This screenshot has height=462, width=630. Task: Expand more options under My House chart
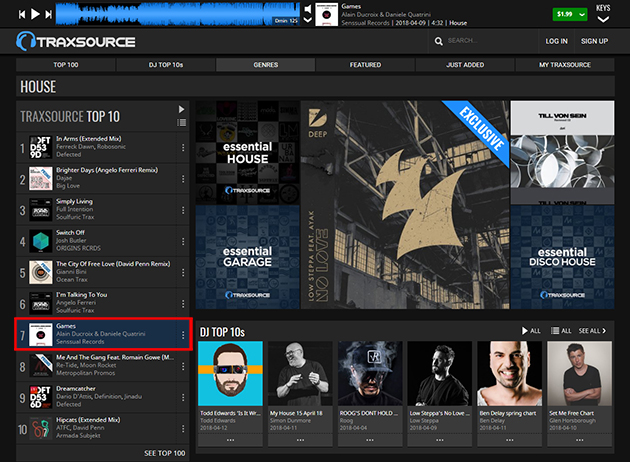tap(300, 440)
